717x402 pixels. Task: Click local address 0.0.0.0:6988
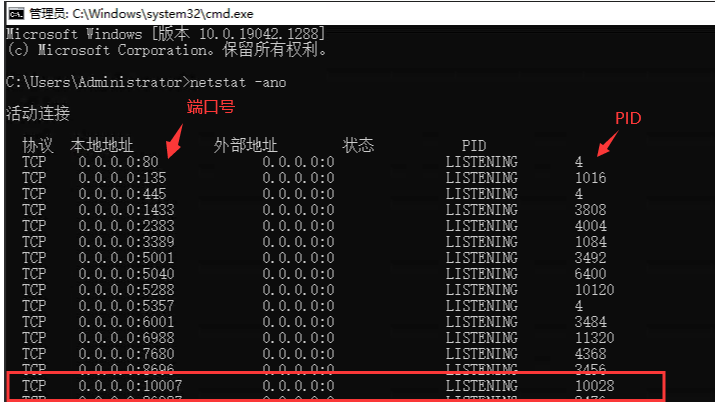click(x=126, y=338)
